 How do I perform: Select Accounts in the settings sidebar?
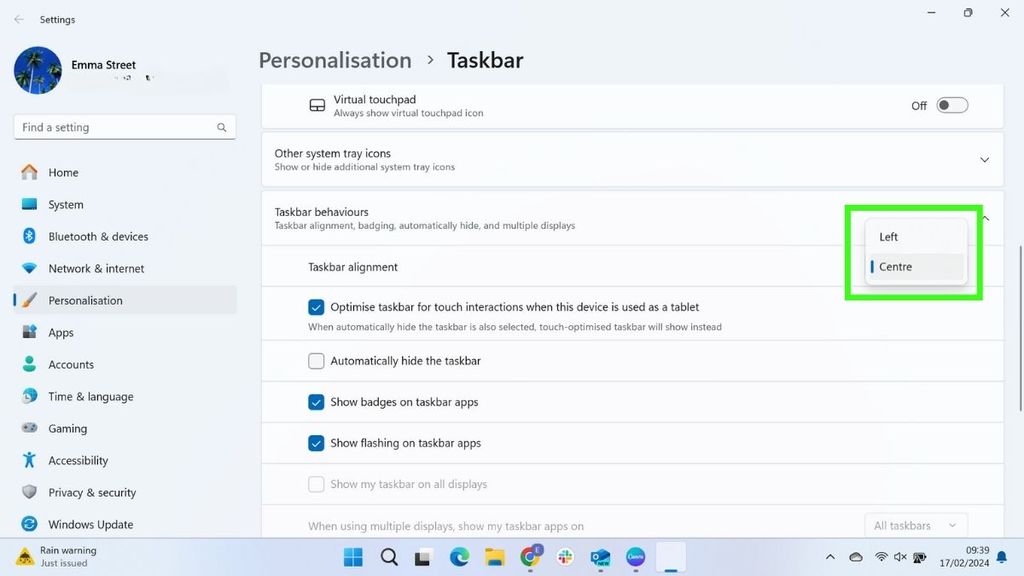pos(72,364)
